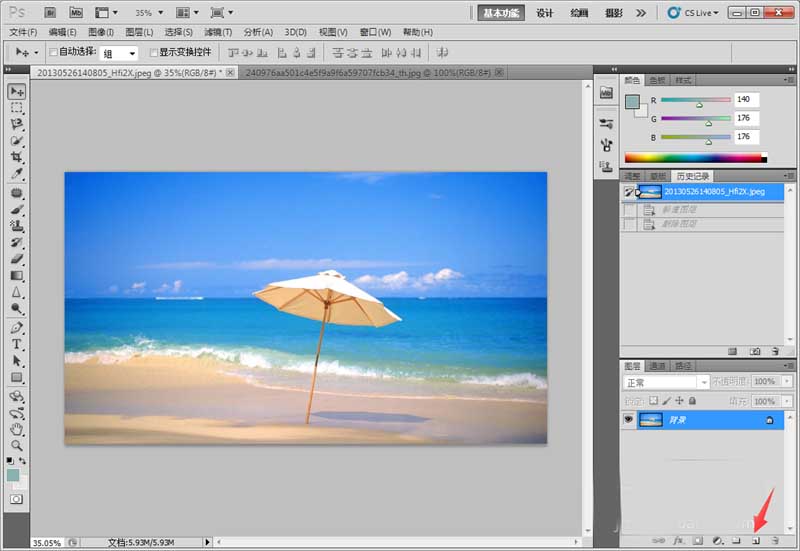The image size is (800, 551).
Task: Open the auto-select 组 dropdown
Action: click(x=119, y=53)
